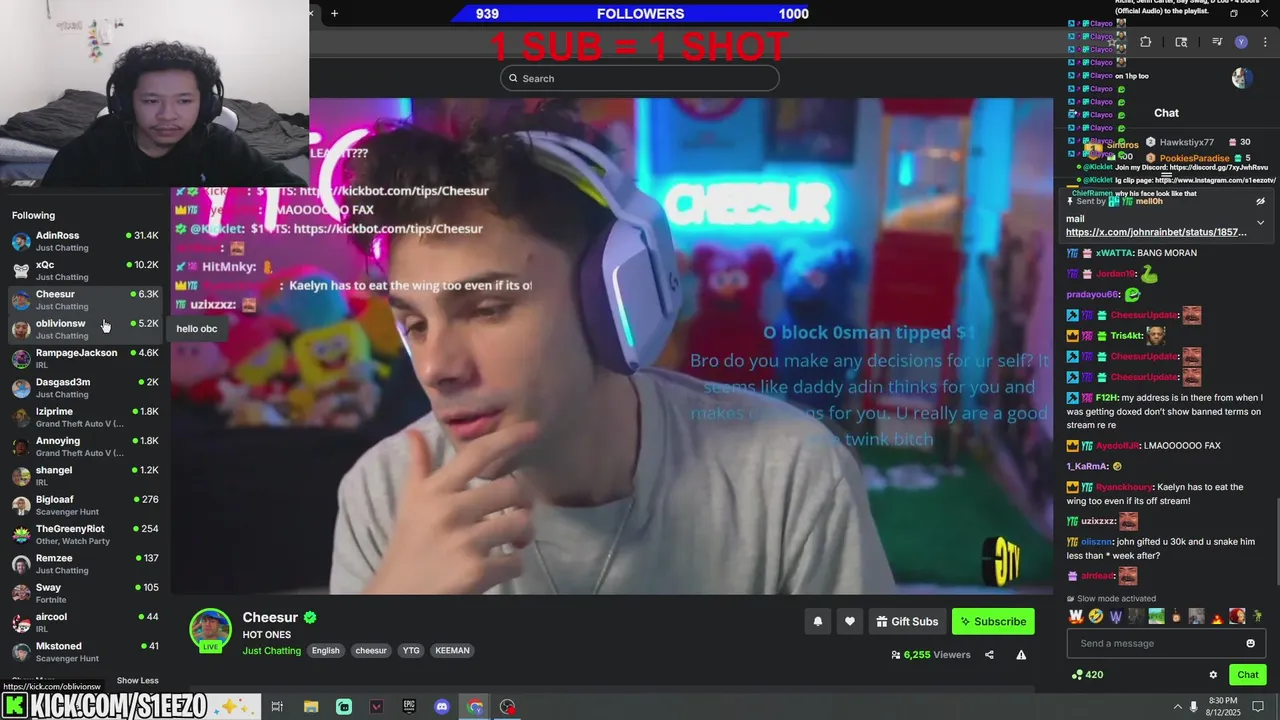Open the browser media control icon

[1217, 42]
